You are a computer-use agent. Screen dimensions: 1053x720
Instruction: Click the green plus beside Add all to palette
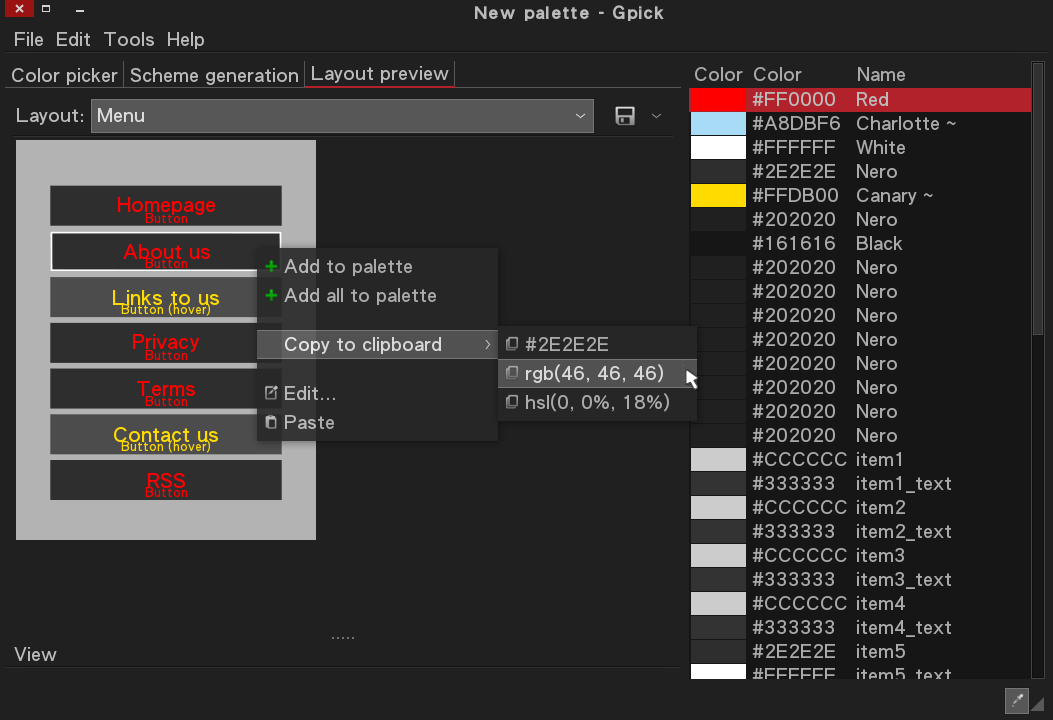[271, 296]
